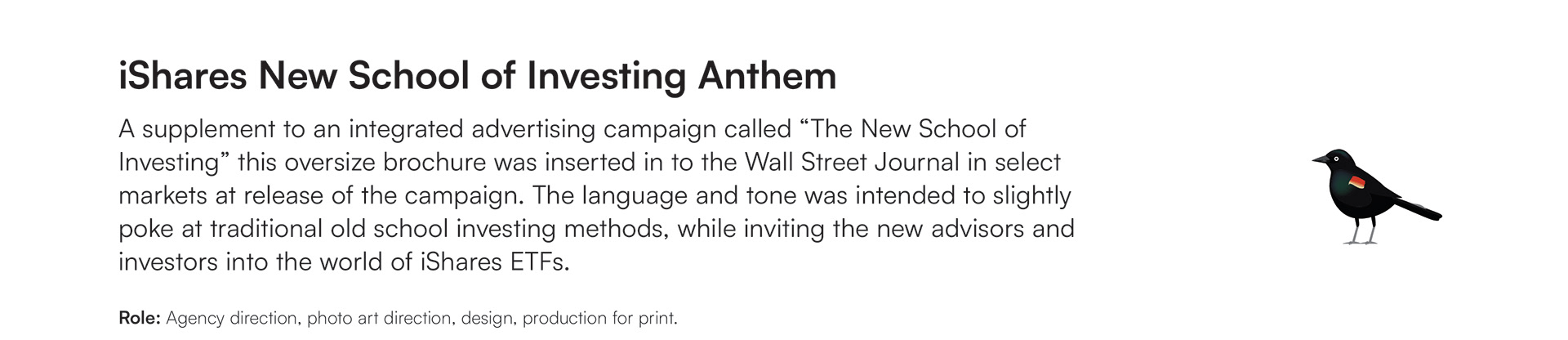Select the iShares New School of Investing Anthem heading
Image resolution: width=1568 pixels, height=340 pixels.
478,77
